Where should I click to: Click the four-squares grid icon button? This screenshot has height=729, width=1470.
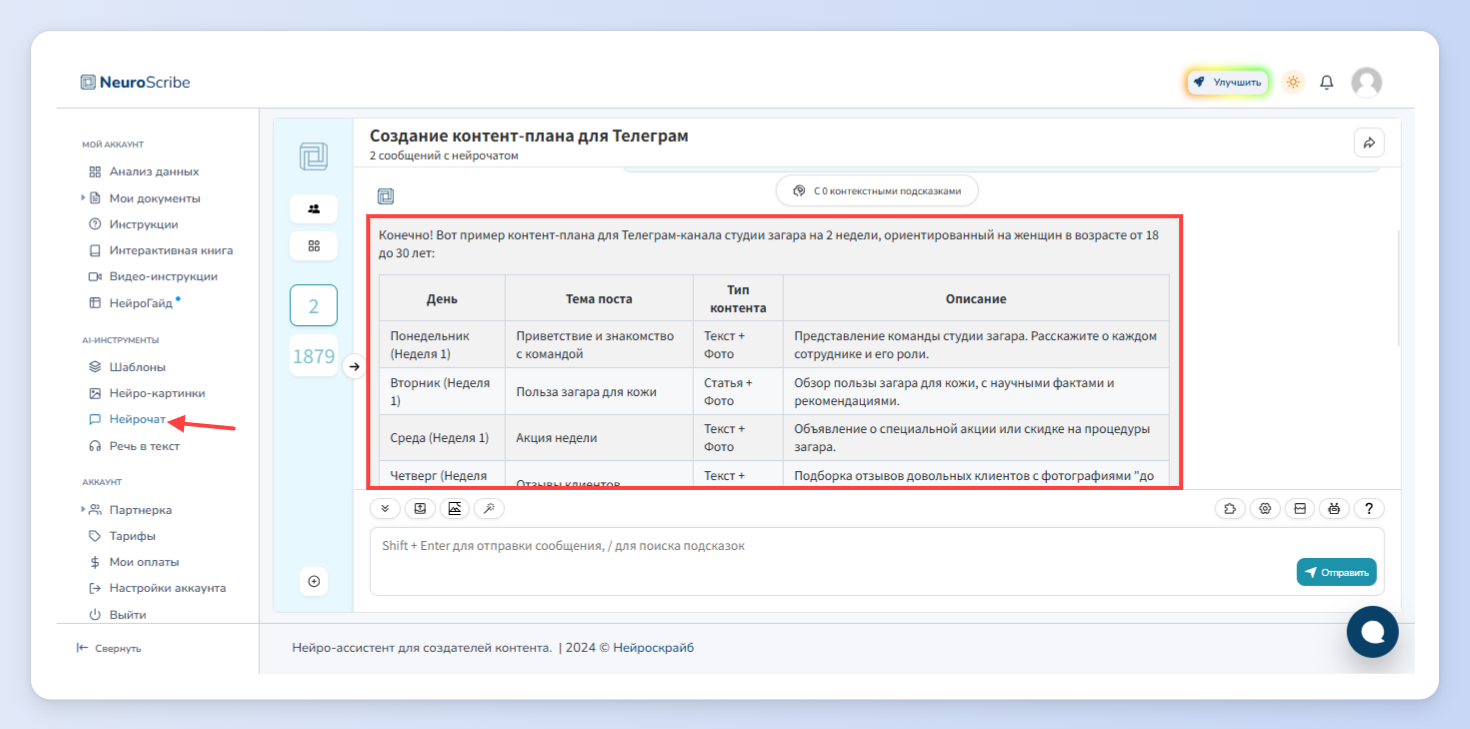pyautogui.click(x=314, y=246)
